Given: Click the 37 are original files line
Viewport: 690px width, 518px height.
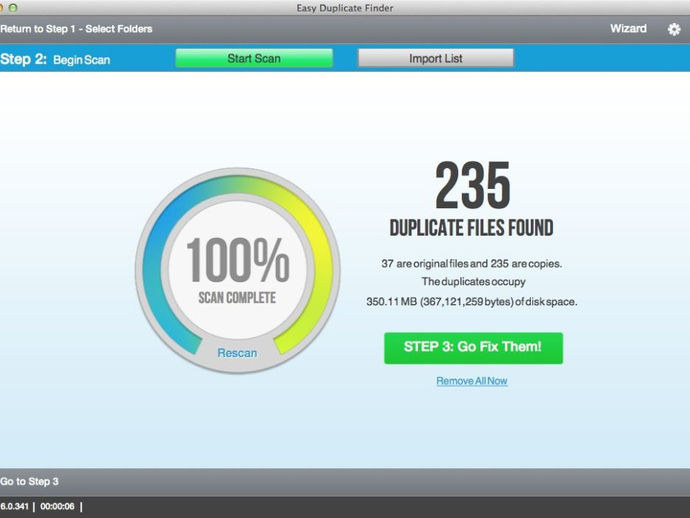Looking at the screenshot, I should click(471, 264).
